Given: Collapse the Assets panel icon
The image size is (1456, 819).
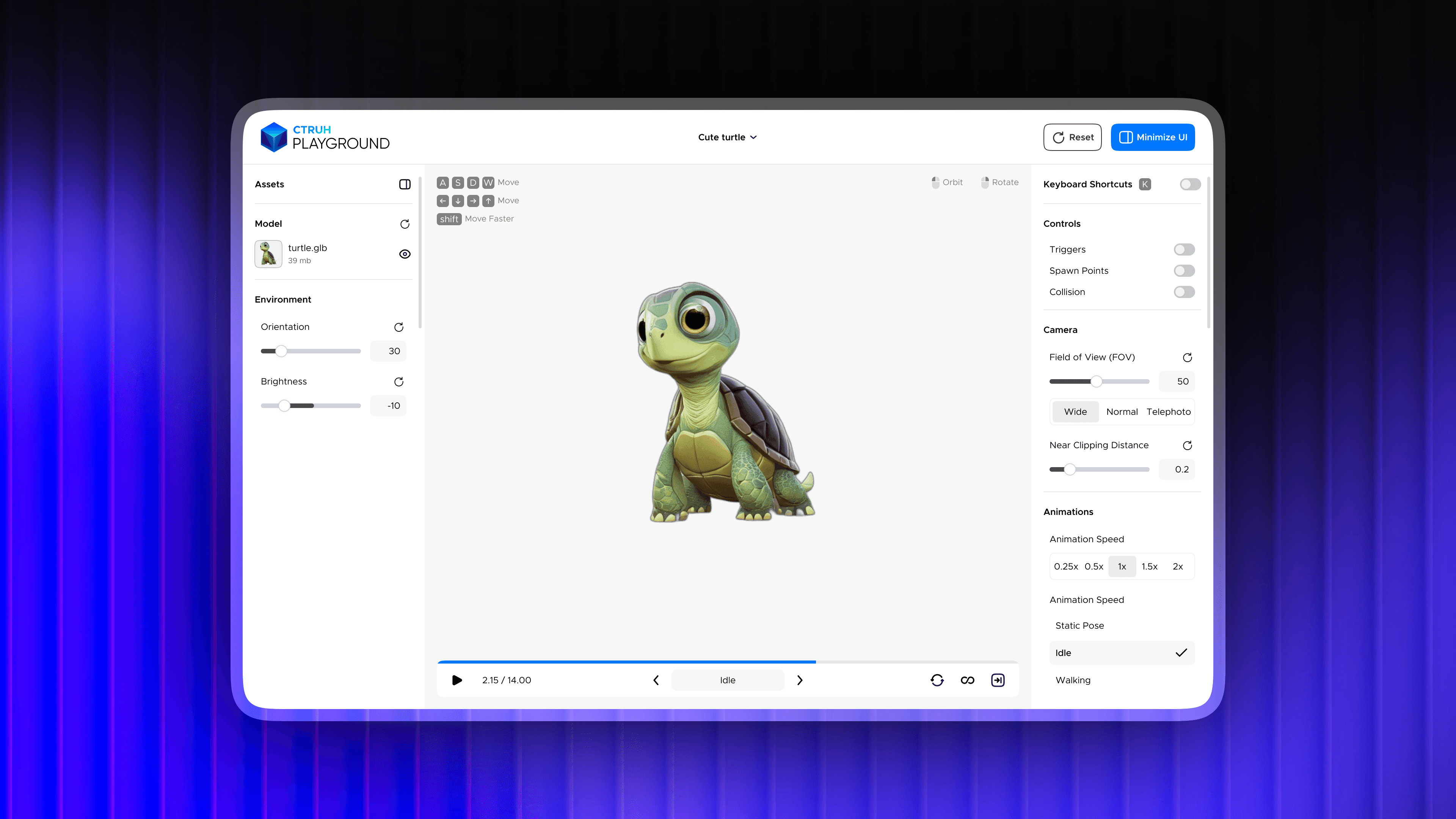Looking at the screenshot, I should [x=405, y=184].
